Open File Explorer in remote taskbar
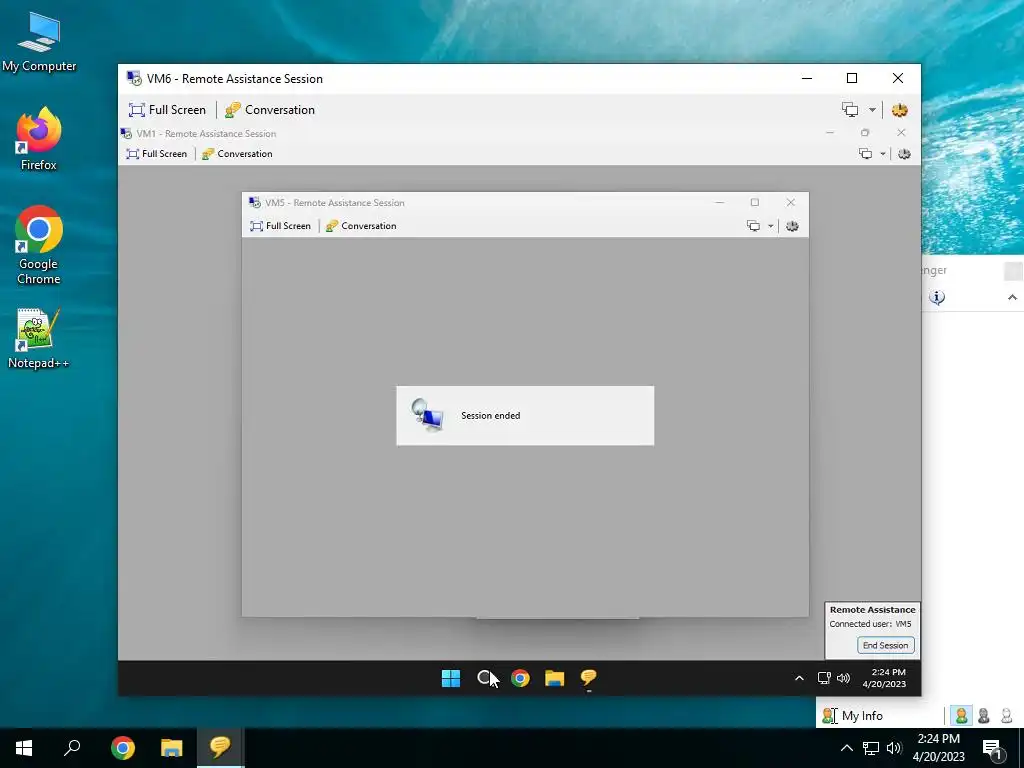Screen dimensions: 1024x768 (x=554, y=679)
